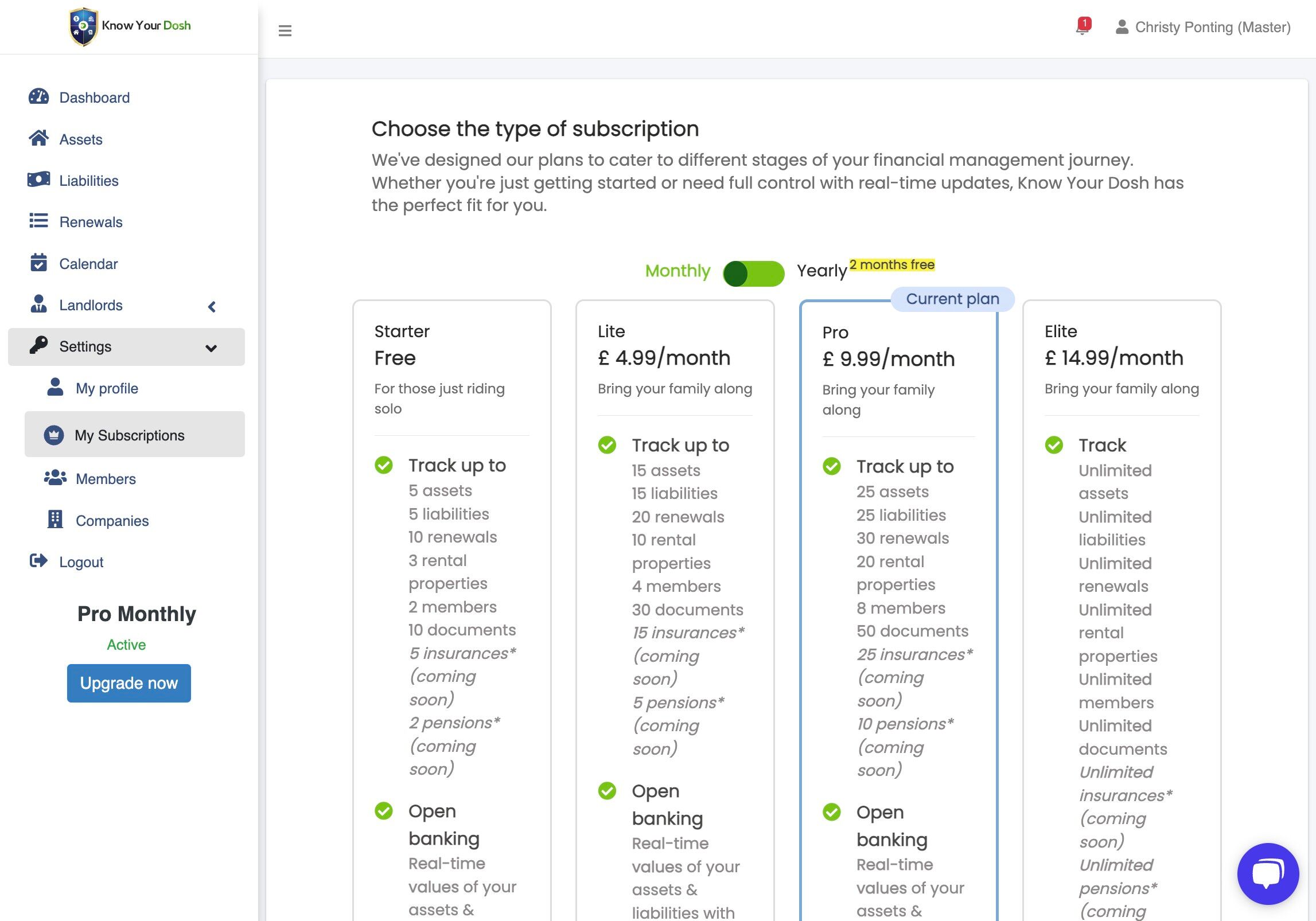
Task: Click the Liabilities money icon
Action: (38, 179)
